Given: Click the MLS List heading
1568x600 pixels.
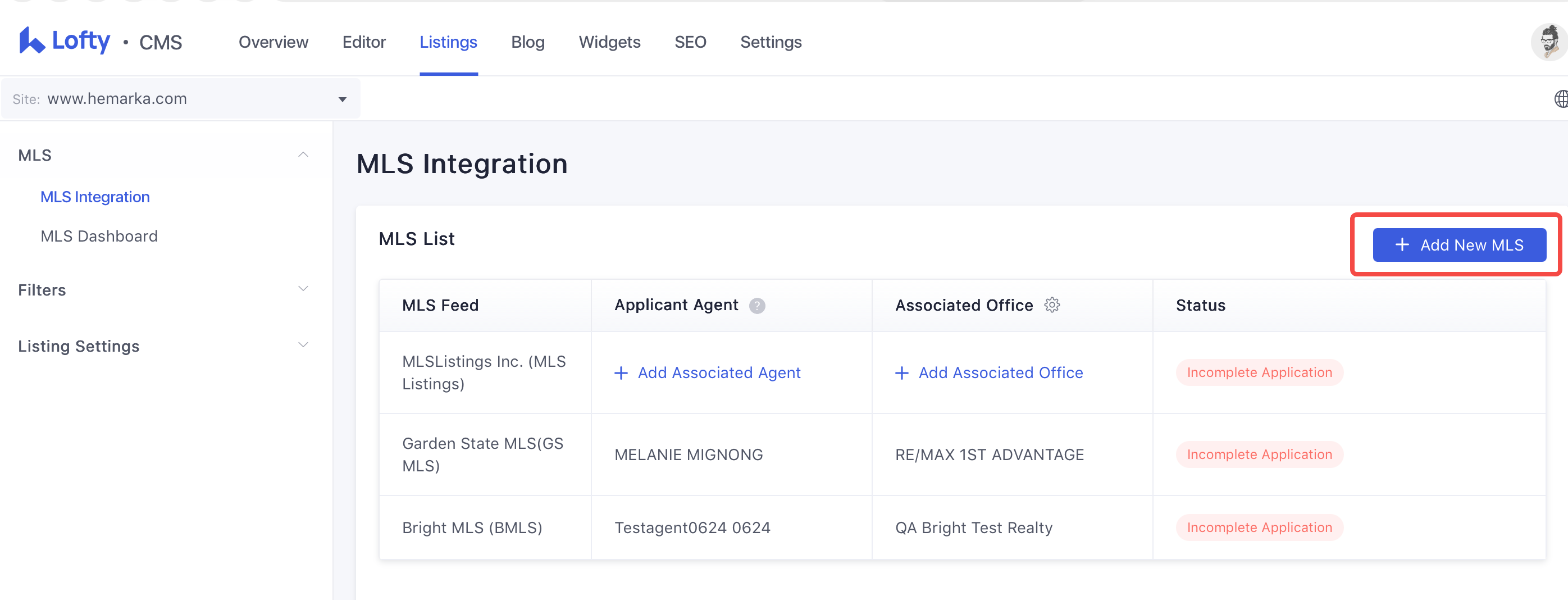Looking at the screenshot, I should [x=416, y=239].
